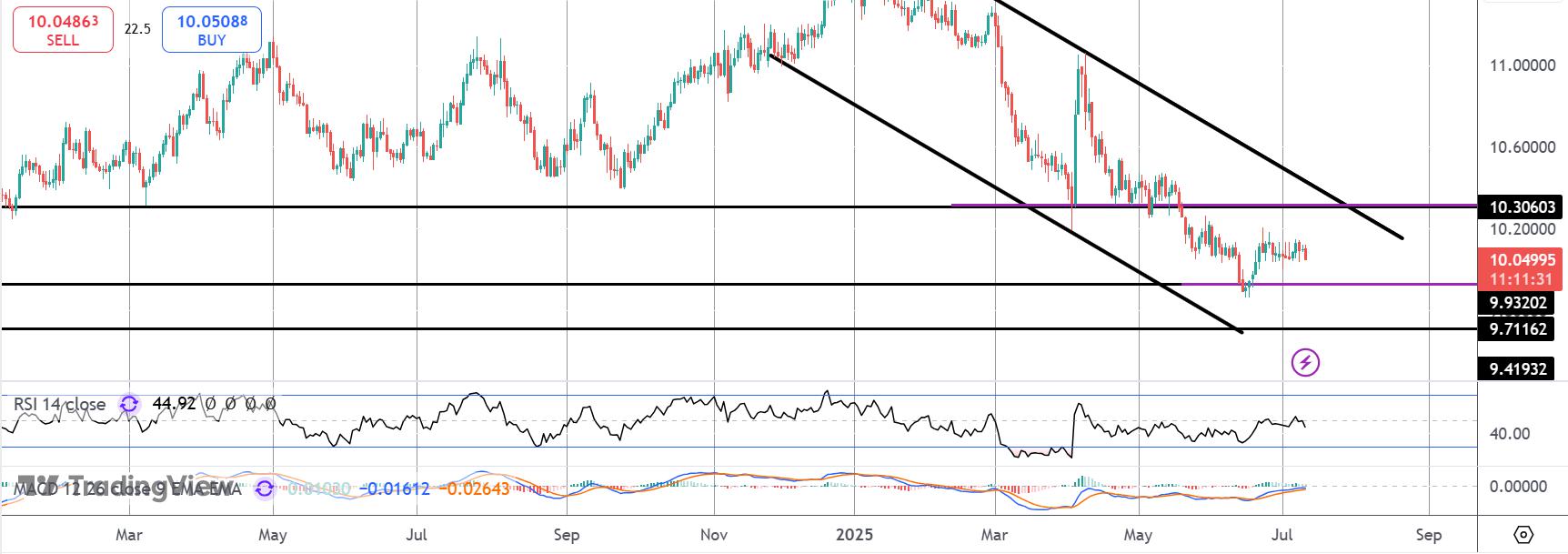The image size is (1568, 554).
Task: Click the Nov label on time axis
Action: point(714,535)
